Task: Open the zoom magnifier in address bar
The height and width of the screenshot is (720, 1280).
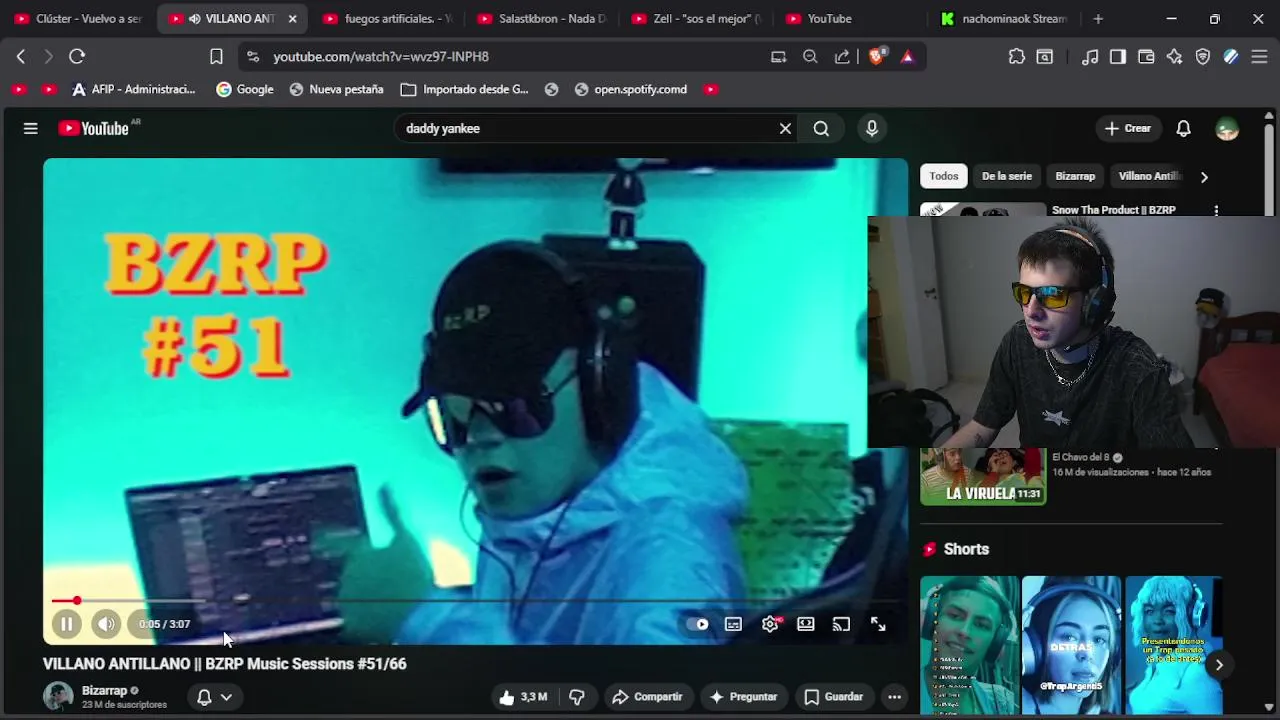Action: [810, 57]
